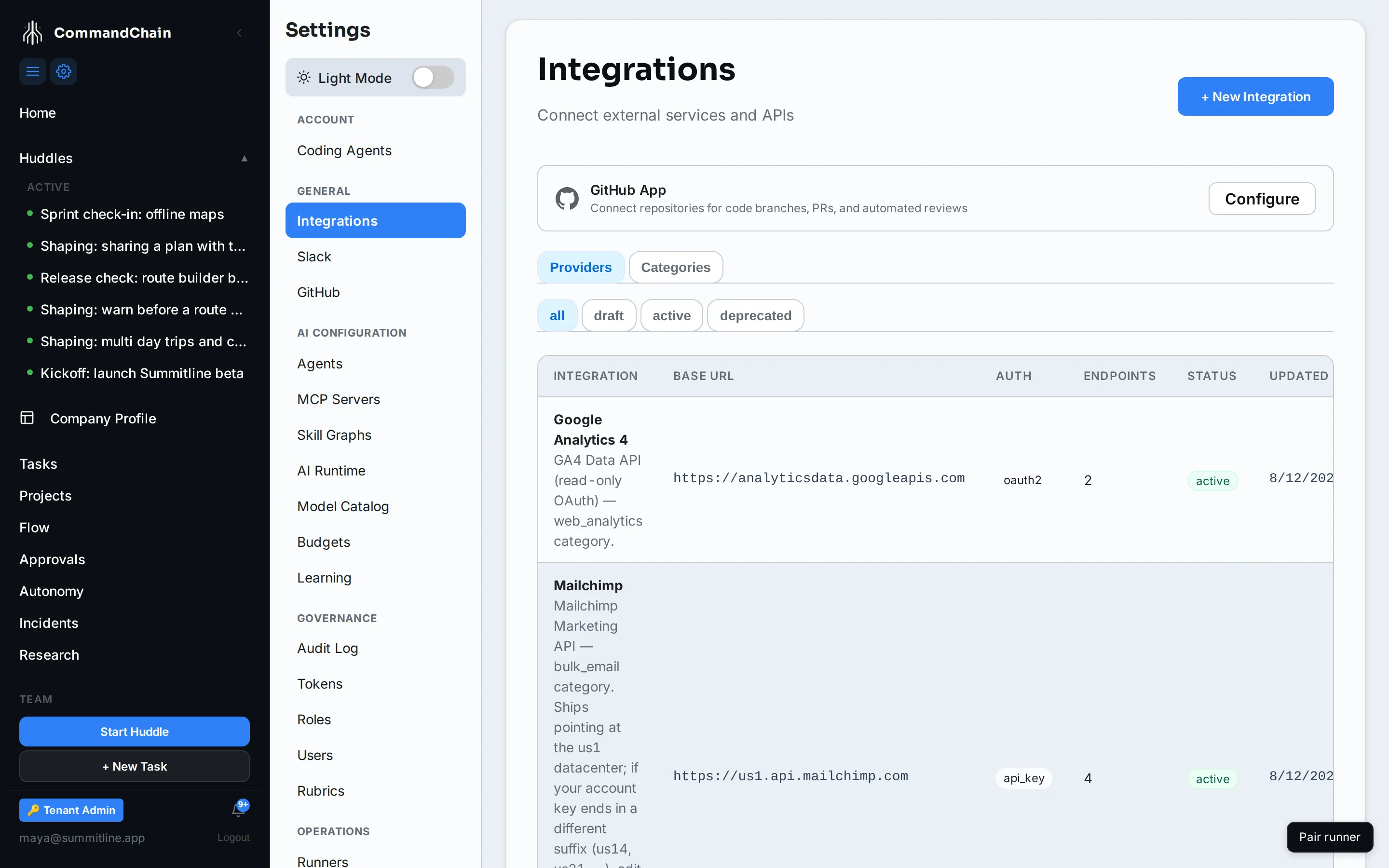The image size is (1389, 868).
Task: Open Users settings
Action: tap(375, 755)
